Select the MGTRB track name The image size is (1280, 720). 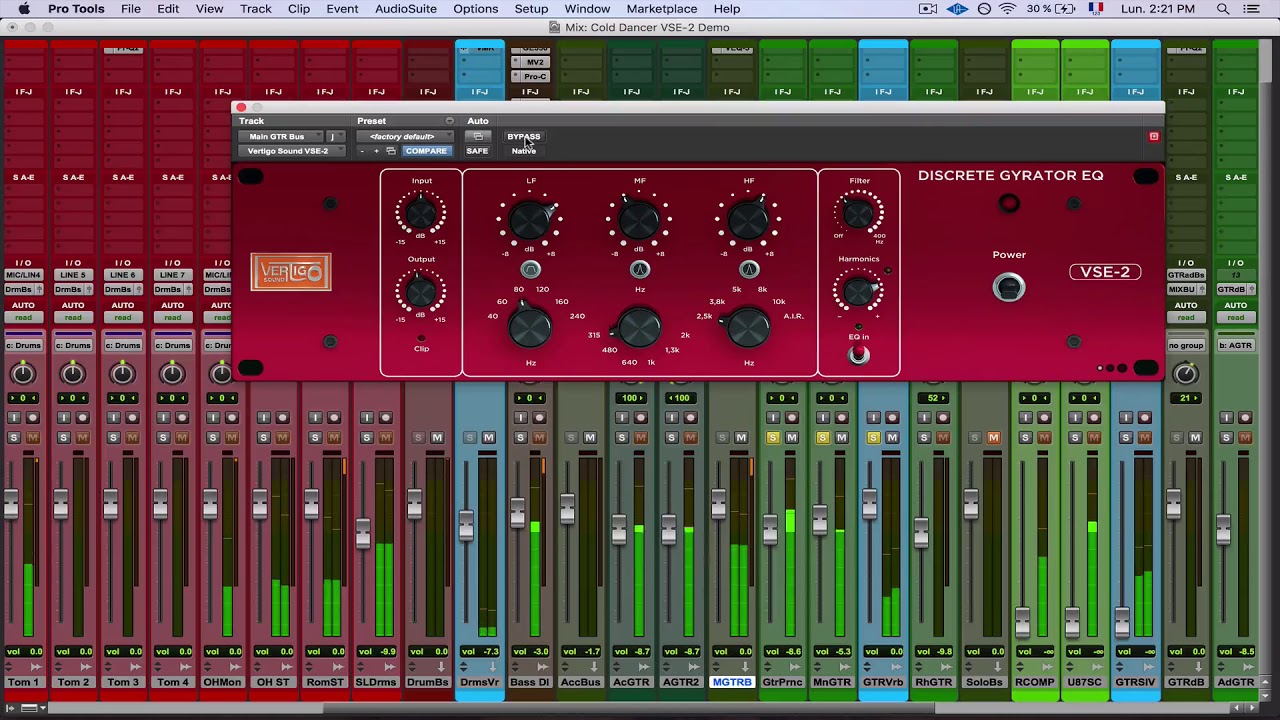[732, 682]
